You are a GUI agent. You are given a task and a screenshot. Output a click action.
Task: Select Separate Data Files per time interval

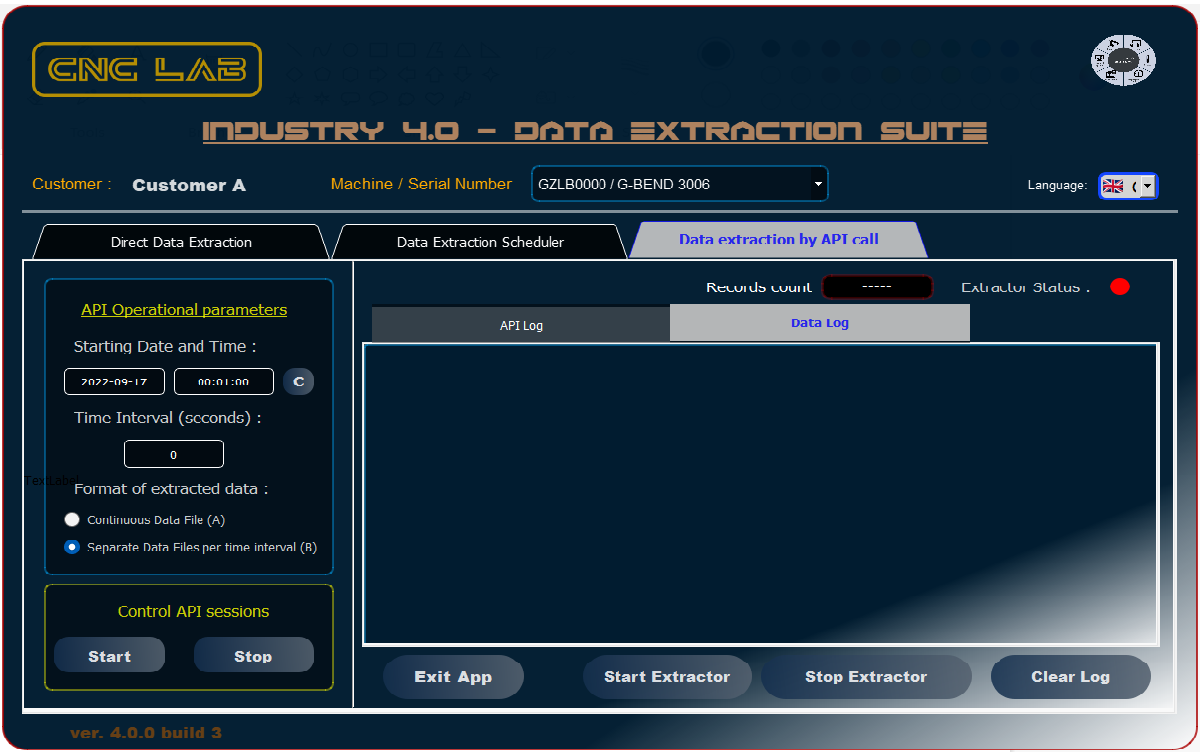pos(72,547)
